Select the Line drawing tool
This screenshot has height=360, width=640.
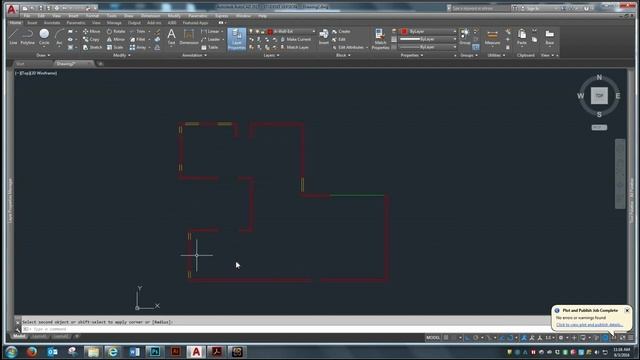pyautogui.click(x=13, y=37)
